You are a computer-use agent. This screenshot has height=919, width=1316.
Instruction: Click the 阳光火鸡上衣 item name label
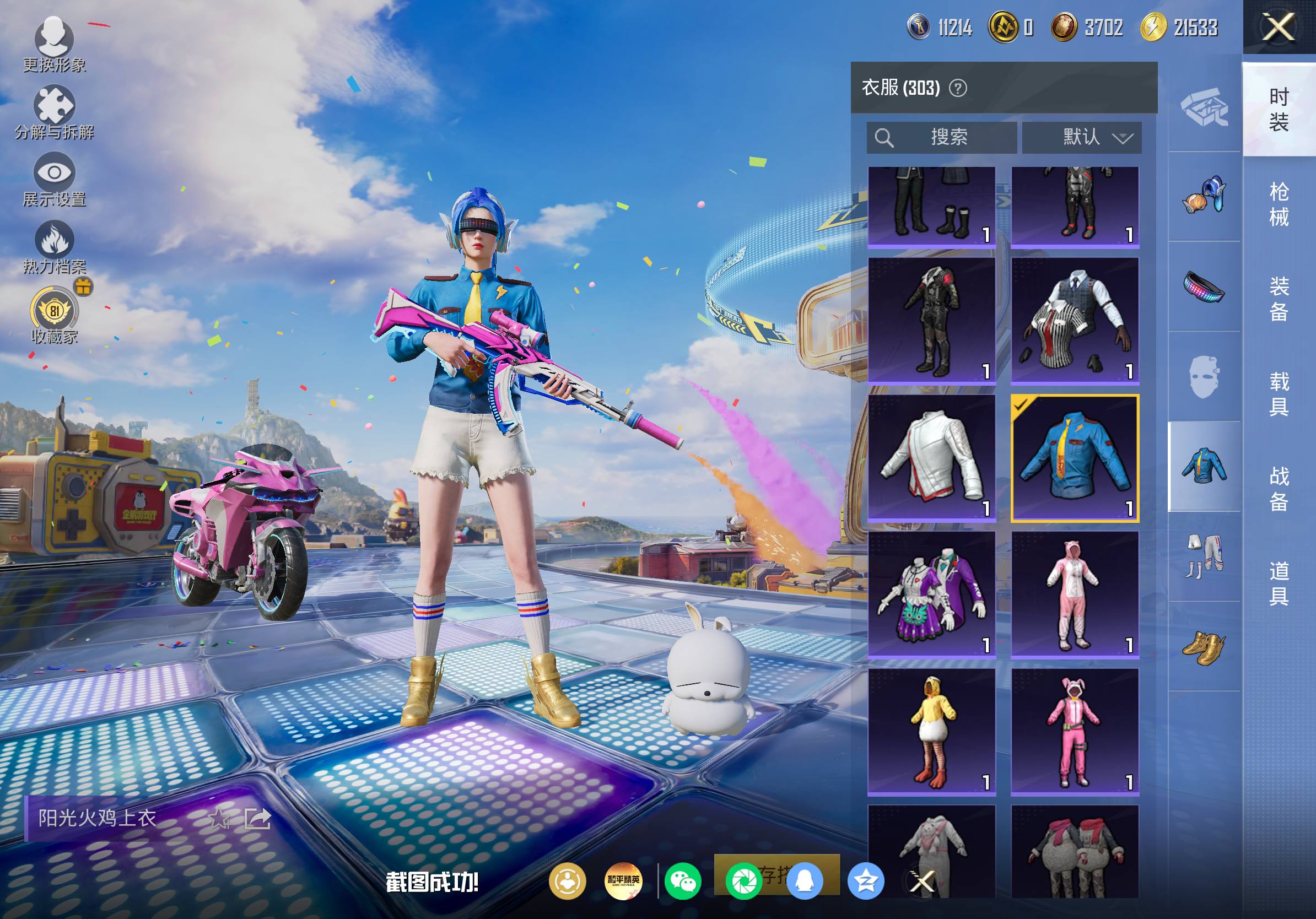97,818
